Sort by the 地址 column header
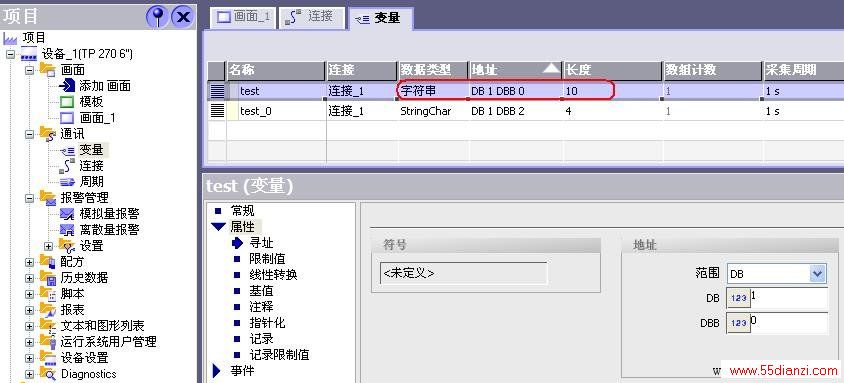844x383 pixels. [x=515, y=70]
